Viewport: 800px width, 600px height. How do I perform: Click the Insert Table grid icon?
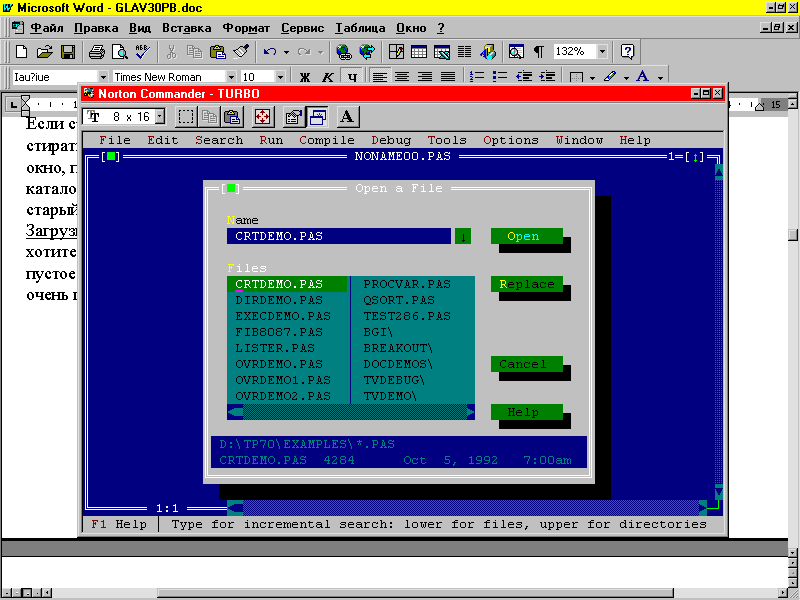pyautogui.click(x=419, y=52)
